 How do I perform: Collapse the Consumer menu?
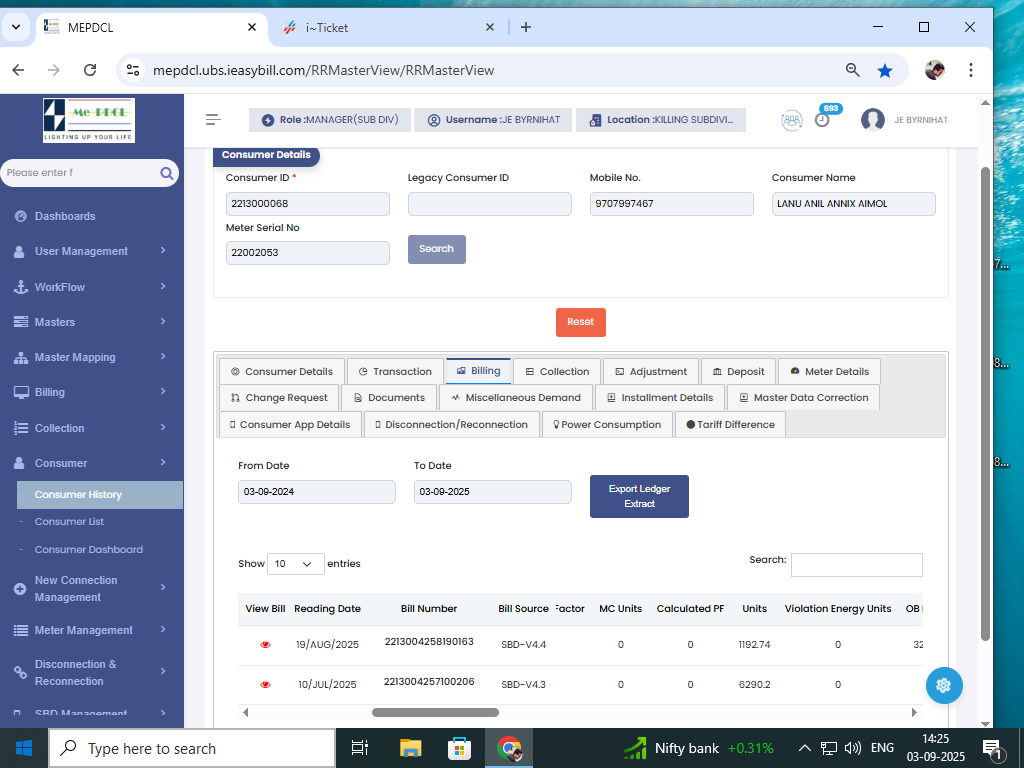tap(90, 463)
